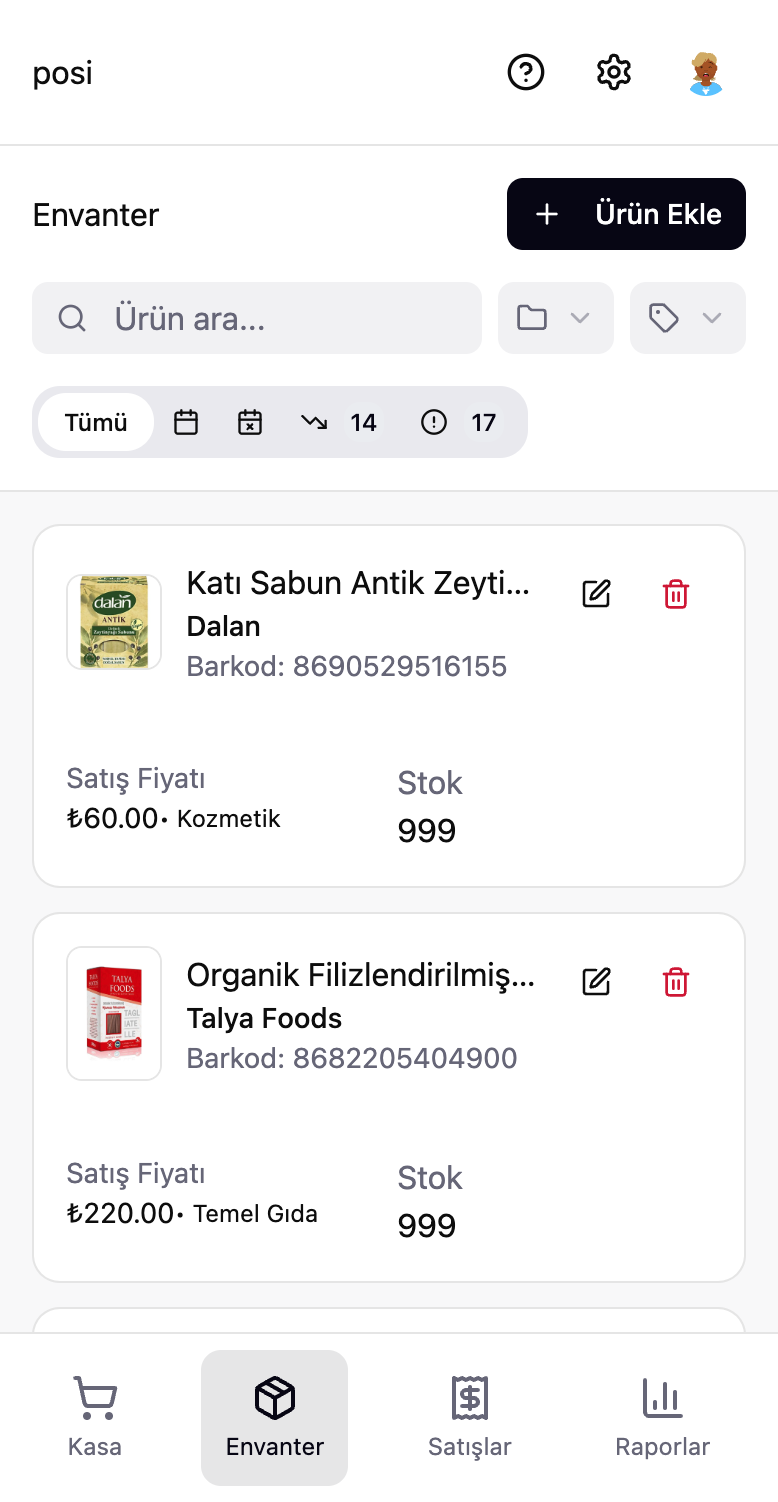Filter by the calendar date icon
This screenshot has width=778, height=1502.
[186, 423]
